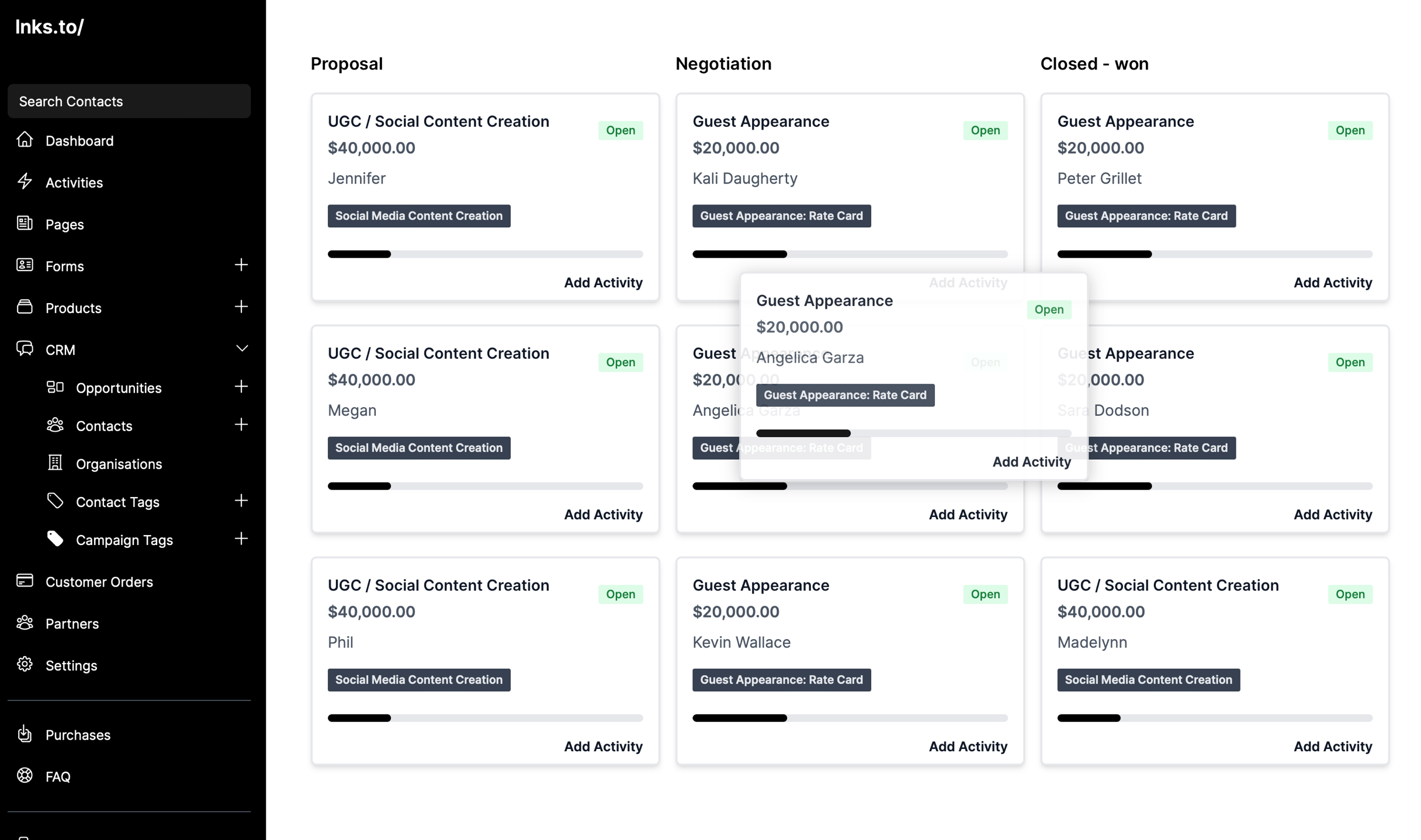Open Activities via the lightning icon
The width and height of the screenshot is (1421, 840).
tap(25, 182)
